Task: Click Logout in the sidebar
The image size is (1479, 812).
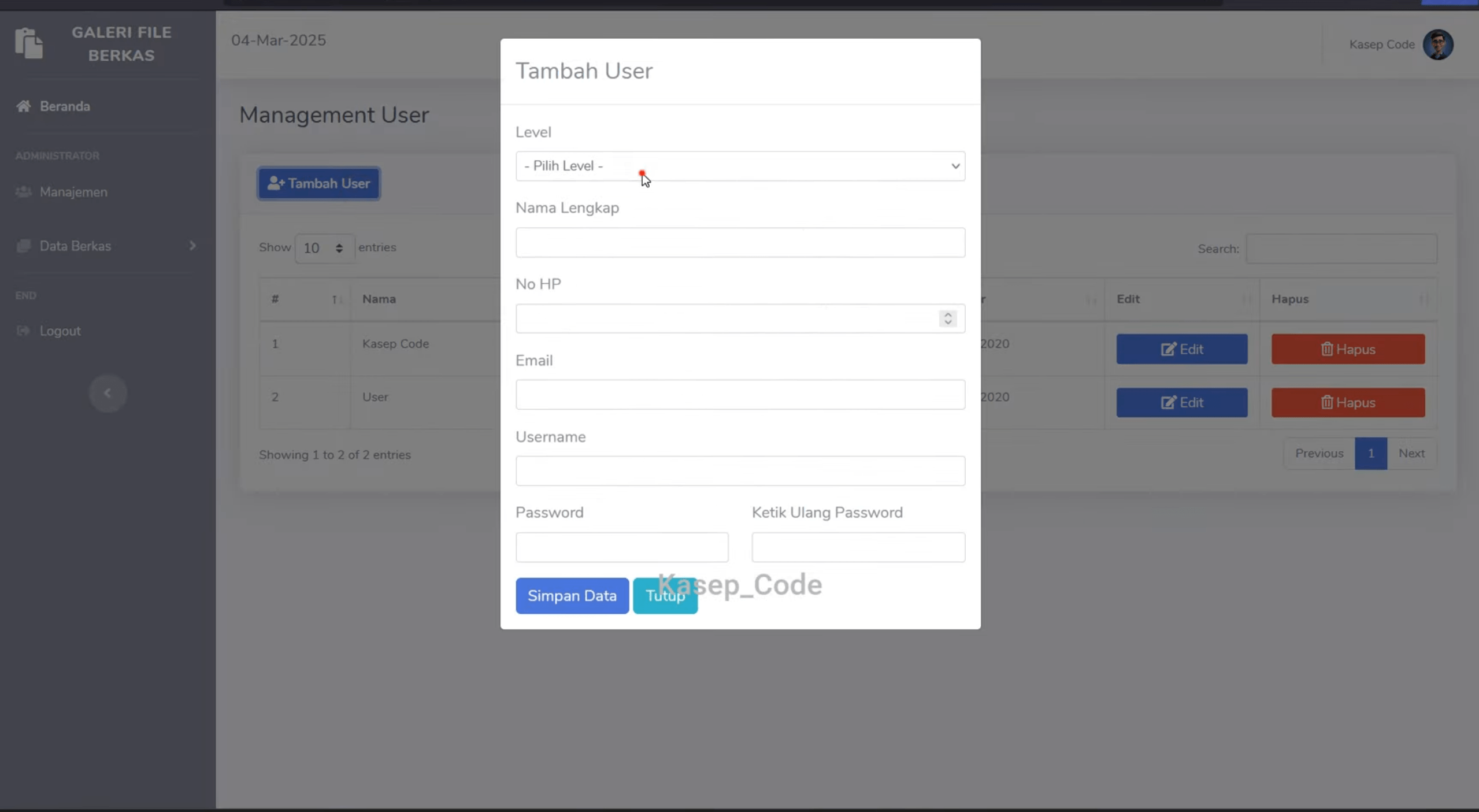Action: tap(60, 331)
